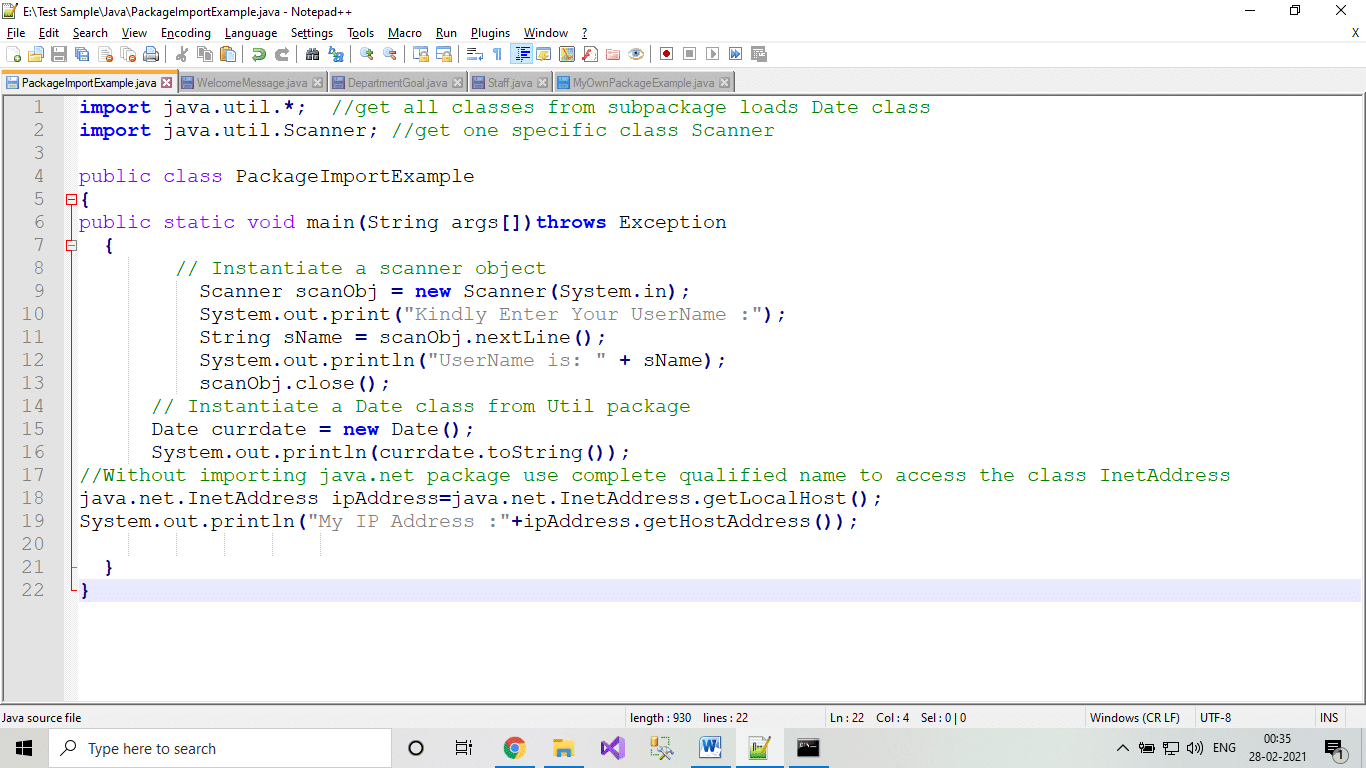Expand the hidden notification icons in system tray
This screenshot has height=768, width=1366.
click(1122, 747)
